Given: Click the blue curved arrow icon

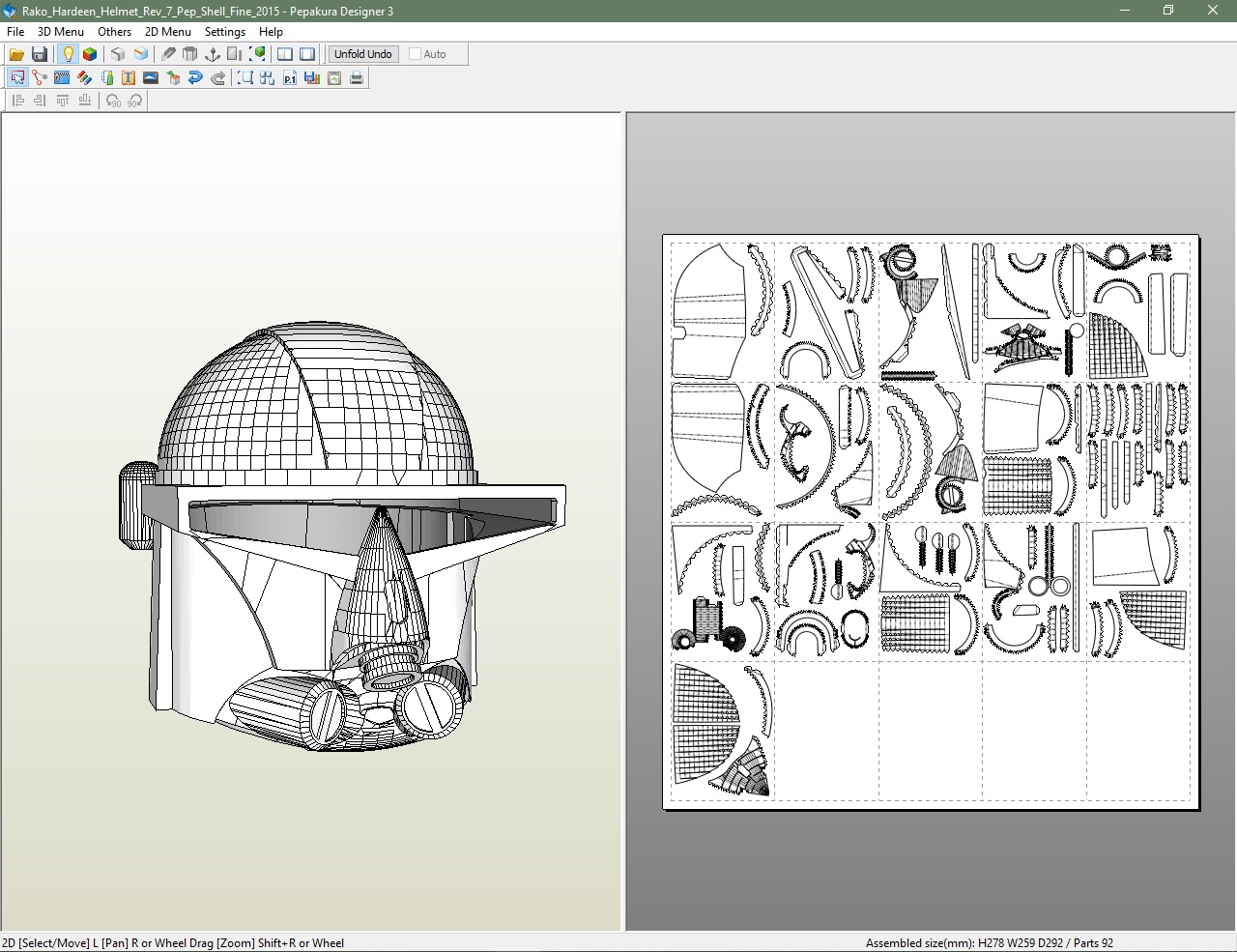Looking at the screenshot, I should pos(195,77).
